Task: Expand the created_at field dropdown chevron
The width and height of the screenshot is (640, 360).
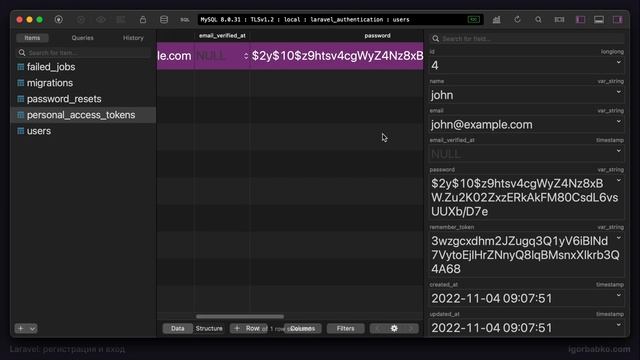Action: pos(619,295)
